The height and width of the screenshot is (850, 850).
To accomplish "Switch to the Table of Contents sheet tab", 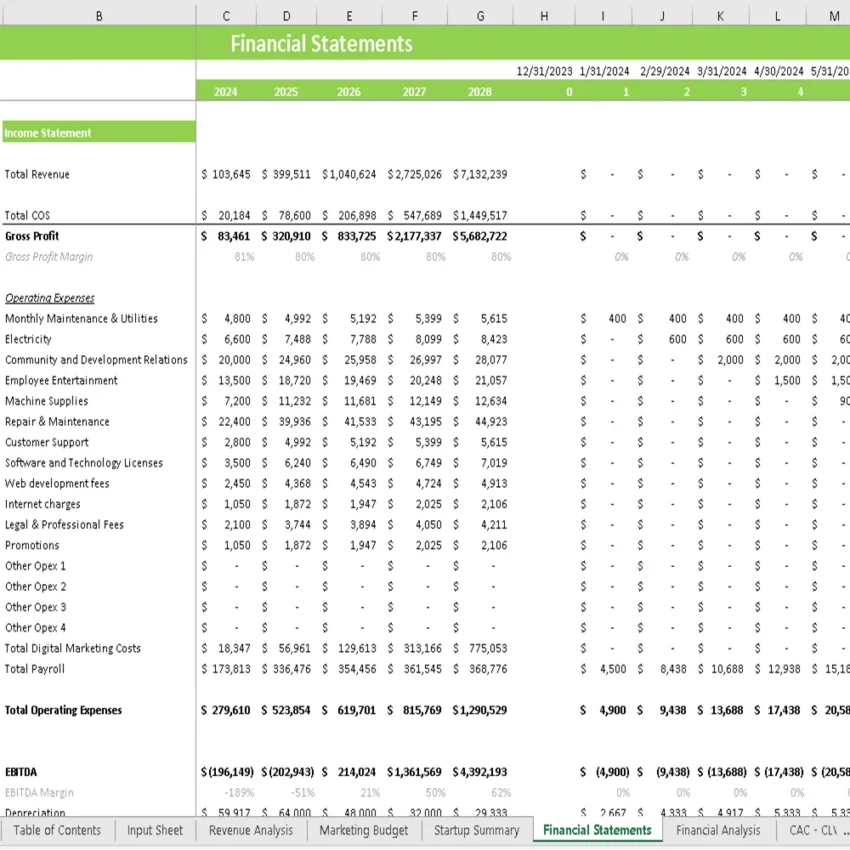I will pos(57,830).
